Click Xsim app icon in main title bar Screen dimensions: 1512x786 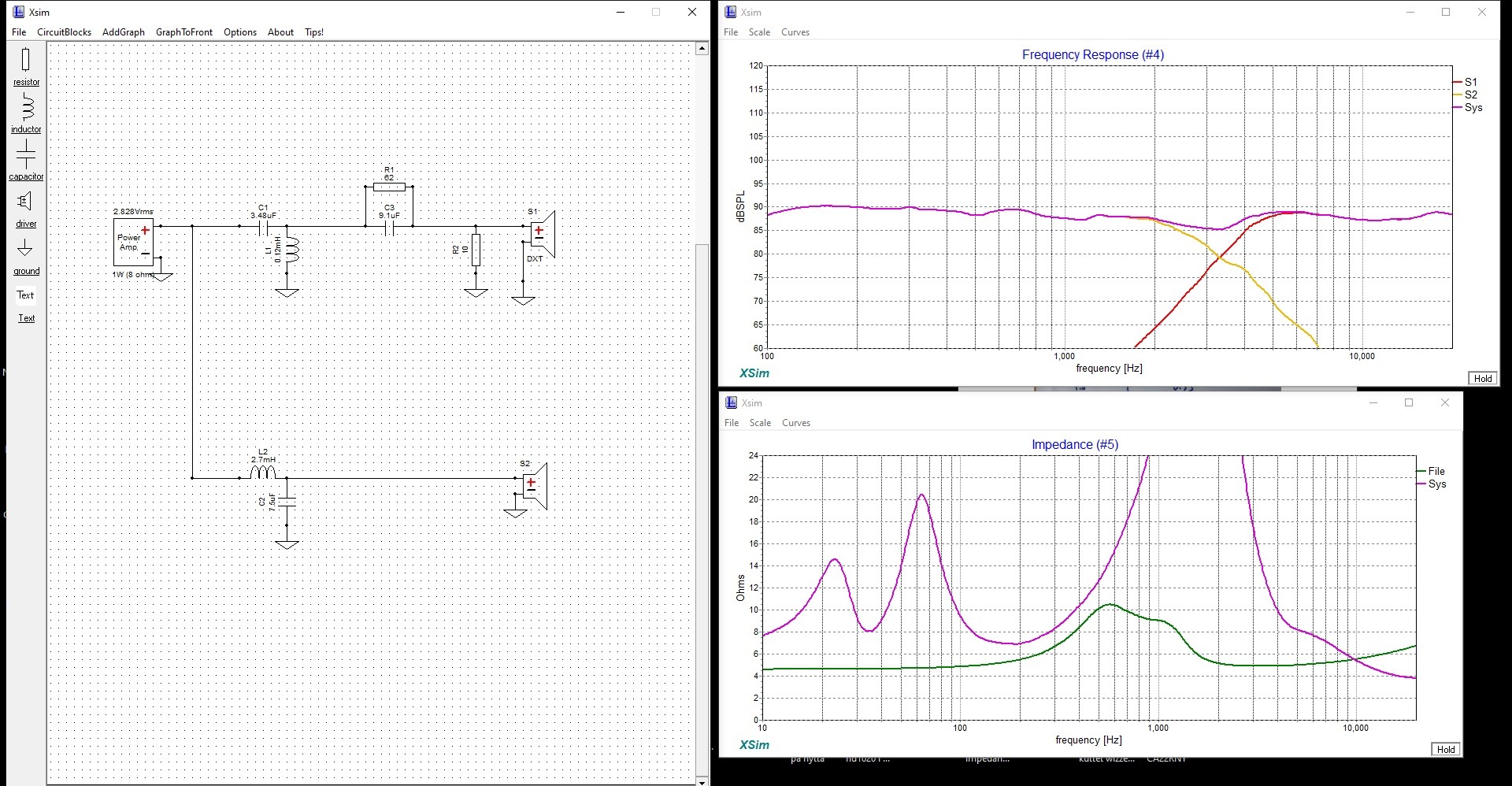18,12
